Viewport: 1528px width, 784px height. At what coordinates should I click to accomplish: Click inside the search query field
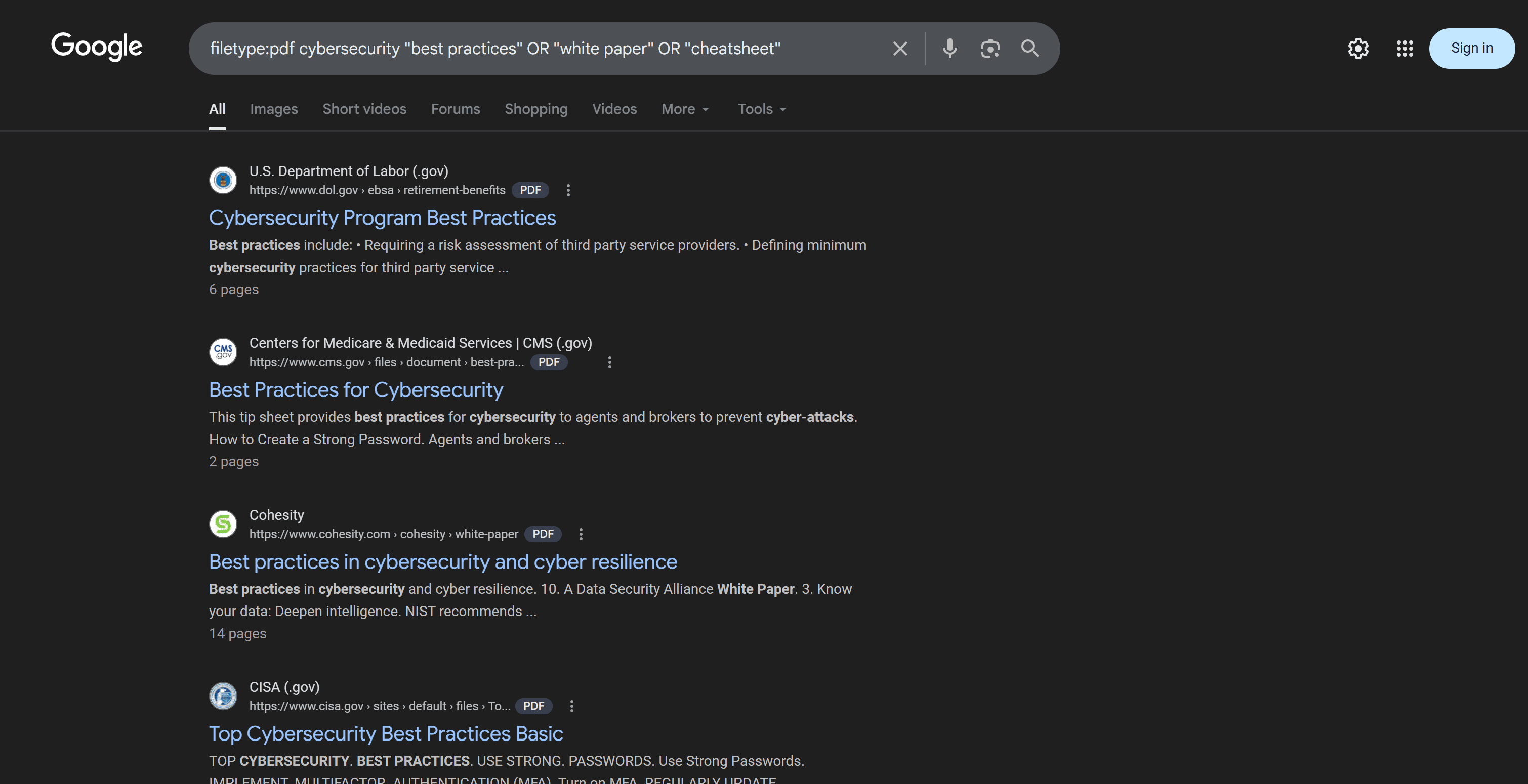(x=534, y=49)
